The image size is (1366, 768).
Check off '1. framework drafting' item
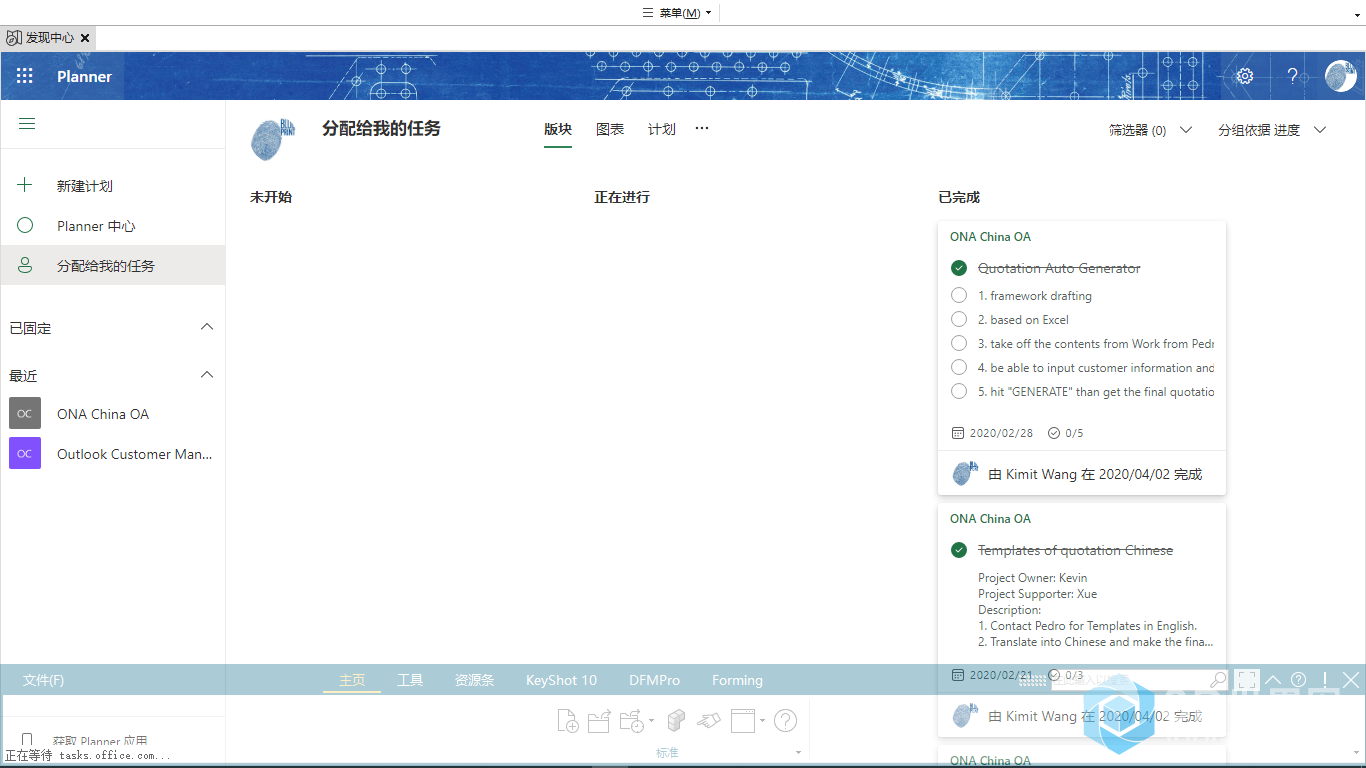click(x=959, y=295)
